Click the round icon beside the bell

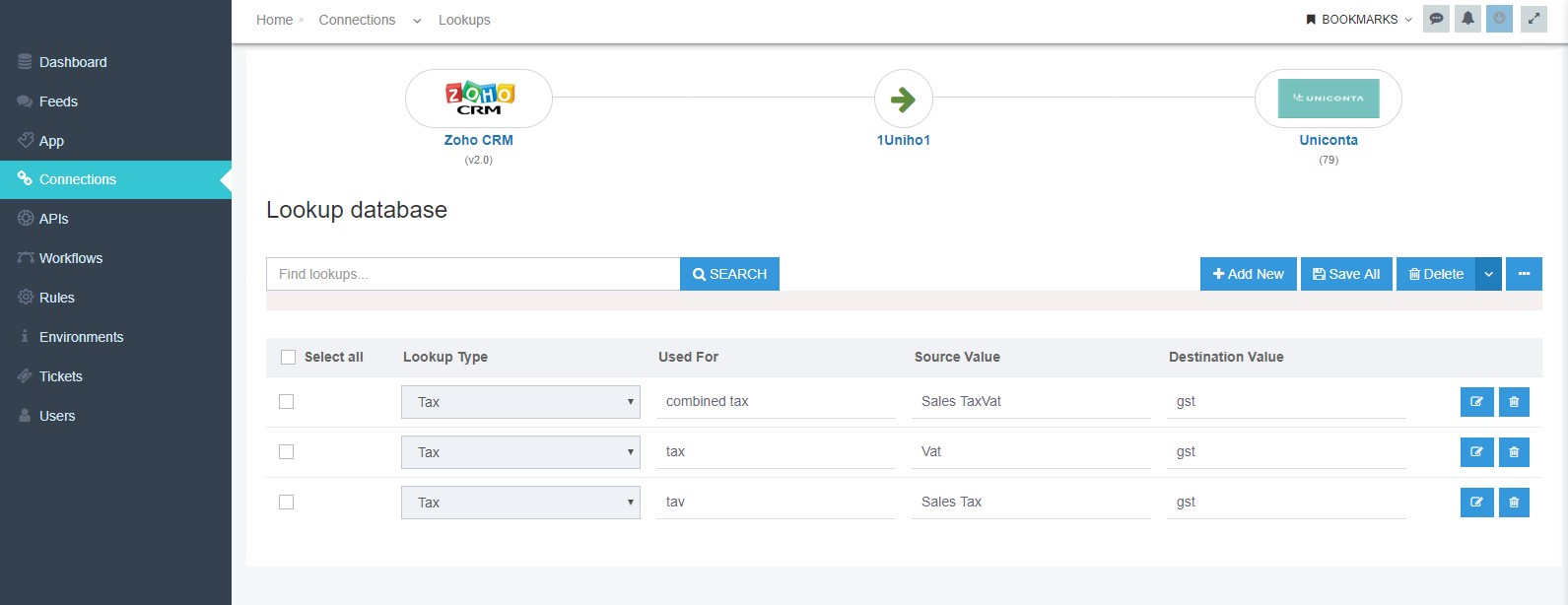tap(1499, 19)
